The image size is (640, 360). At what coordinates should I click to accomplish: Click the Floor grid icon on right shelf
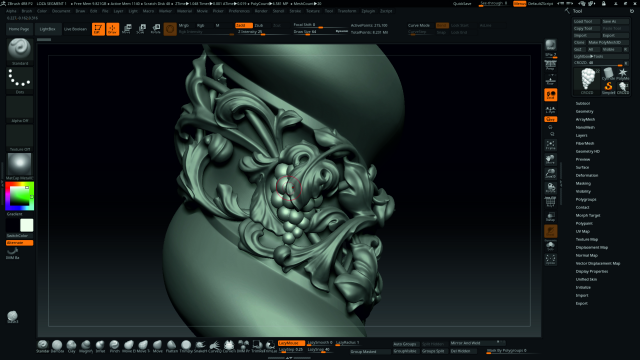(x=551, y=79)
